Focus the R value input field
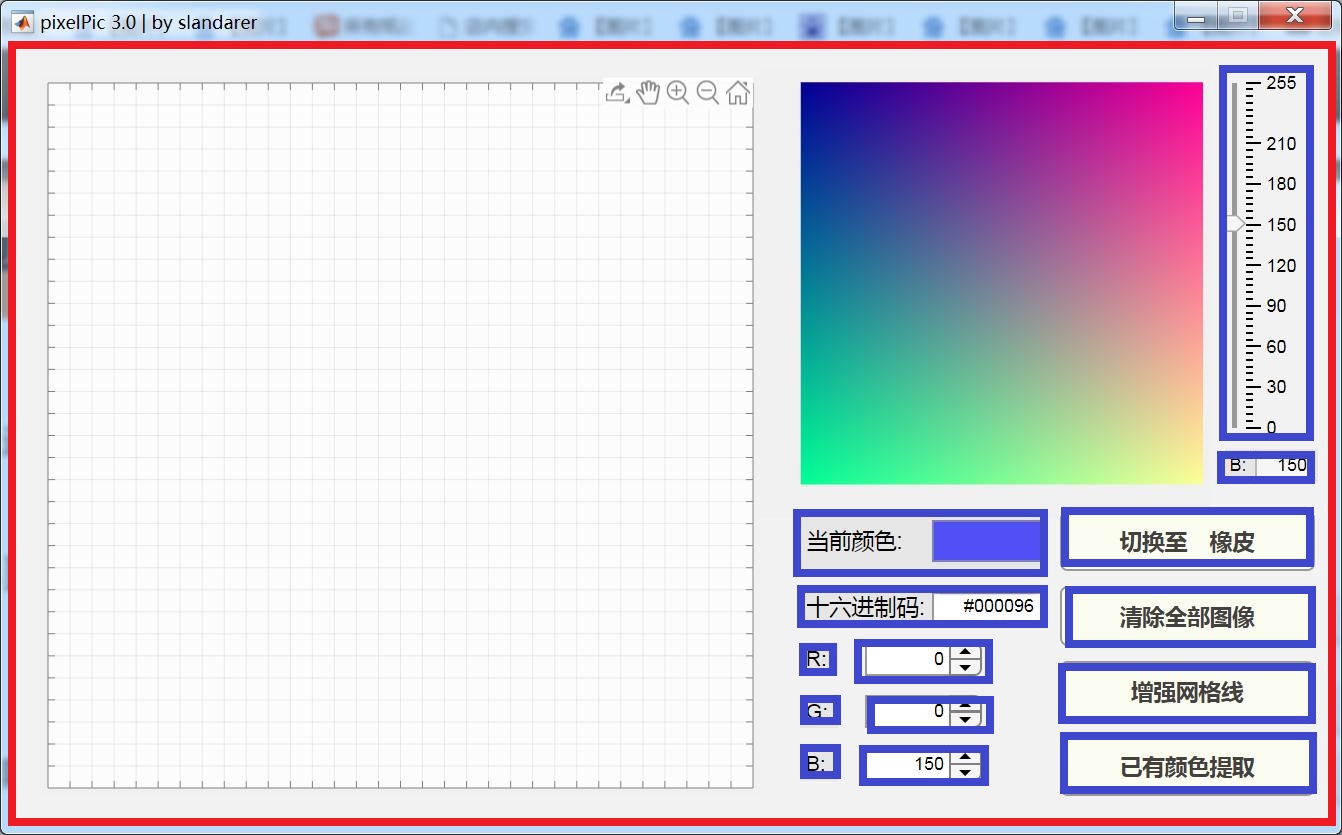Screen dimensions: 1342x835 [908, 660]
